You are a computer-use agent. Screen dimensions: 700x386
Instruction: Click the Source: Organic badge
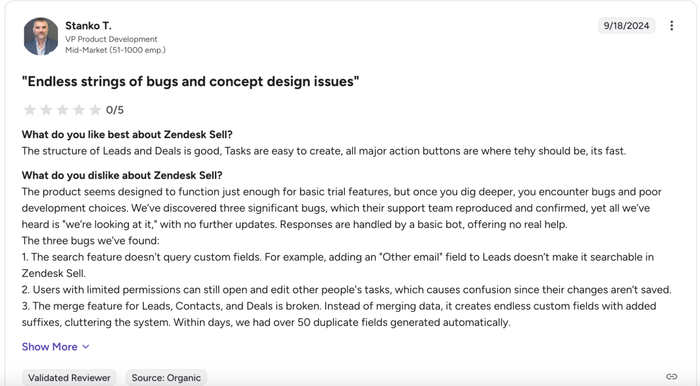click(x=166, y=378)
